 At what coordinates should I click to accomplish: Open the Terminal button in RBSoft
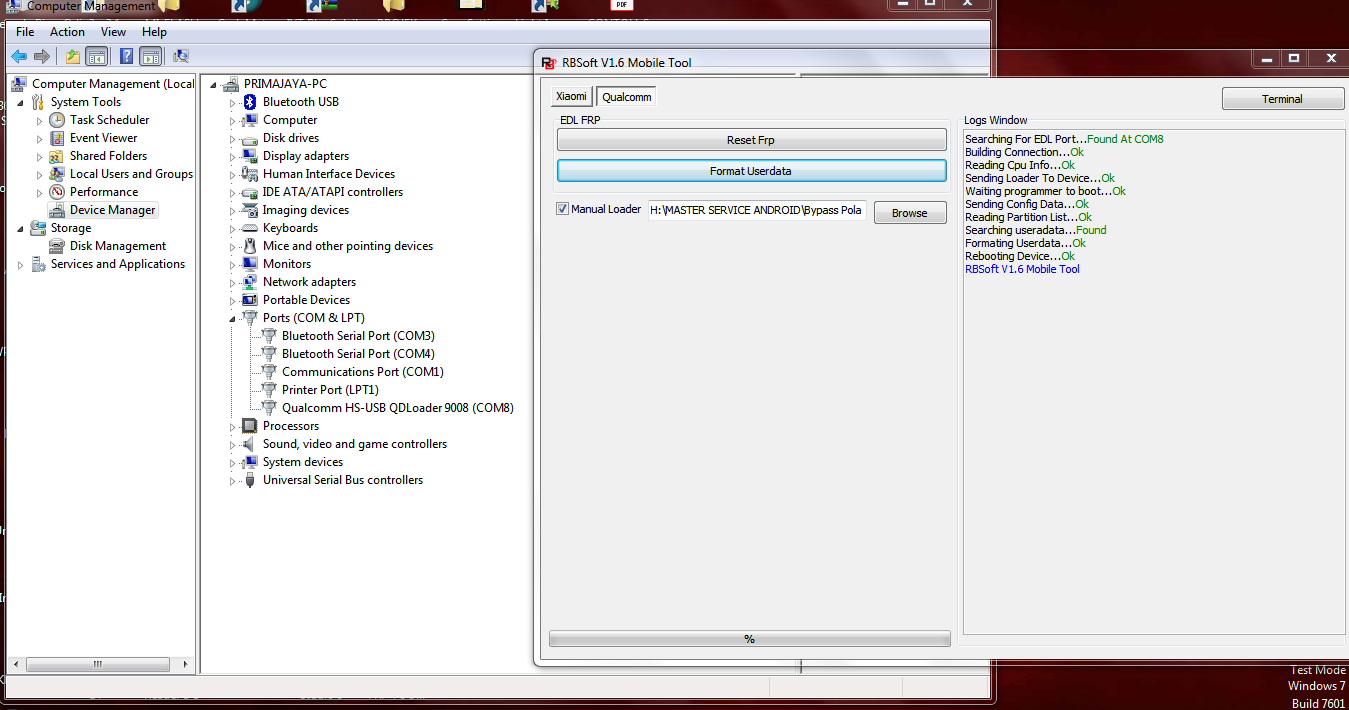click(x=1282, y=99)
